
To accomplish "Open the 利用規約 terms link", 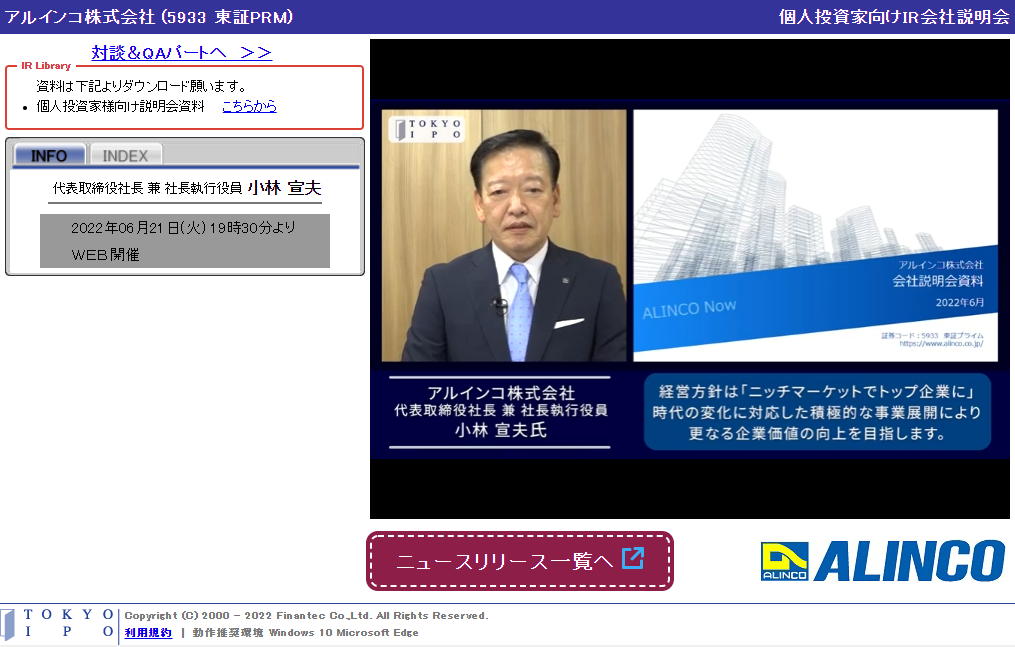I will pos(148,633).
